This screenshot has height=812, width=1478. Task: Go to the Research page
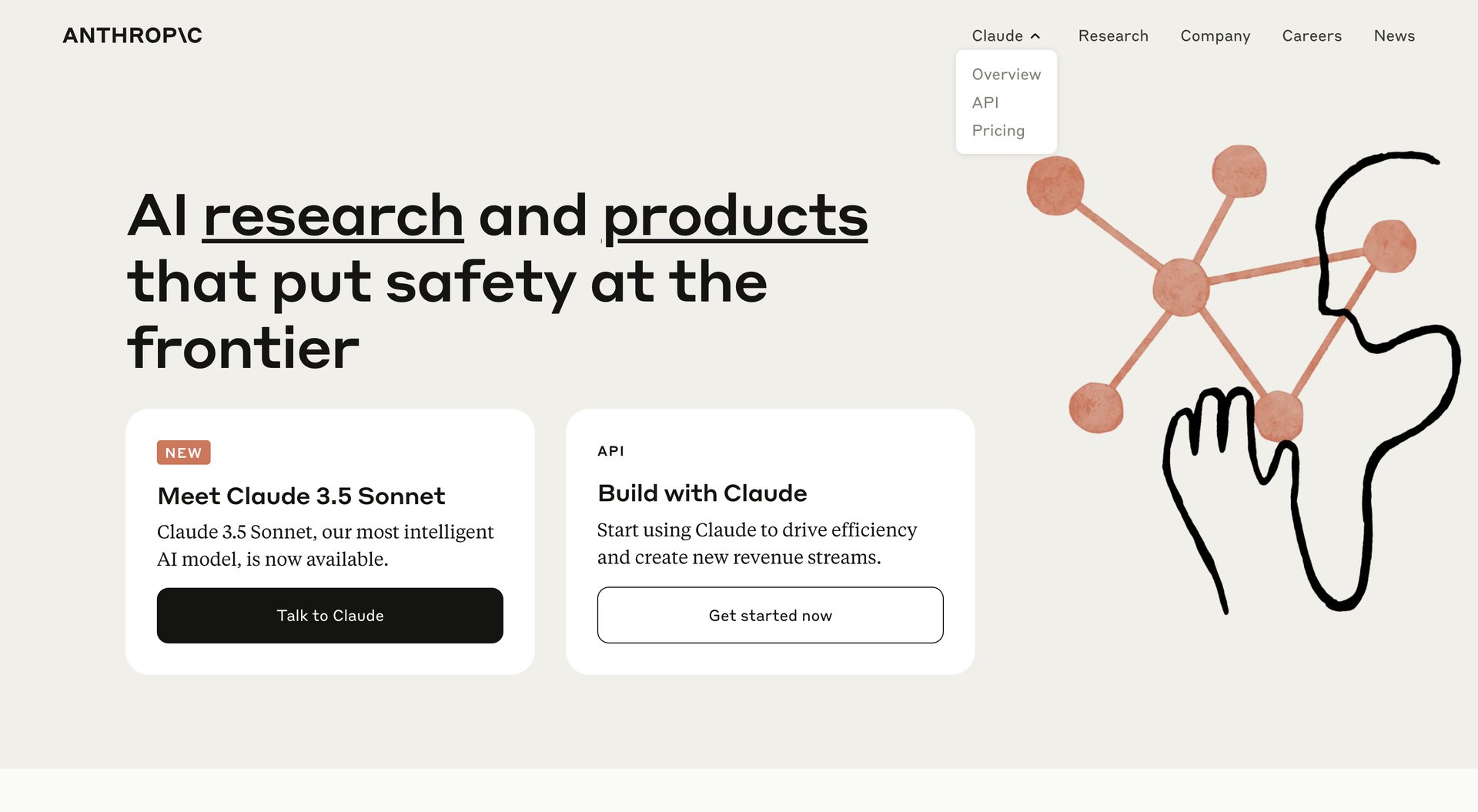tap(1112, 36)
